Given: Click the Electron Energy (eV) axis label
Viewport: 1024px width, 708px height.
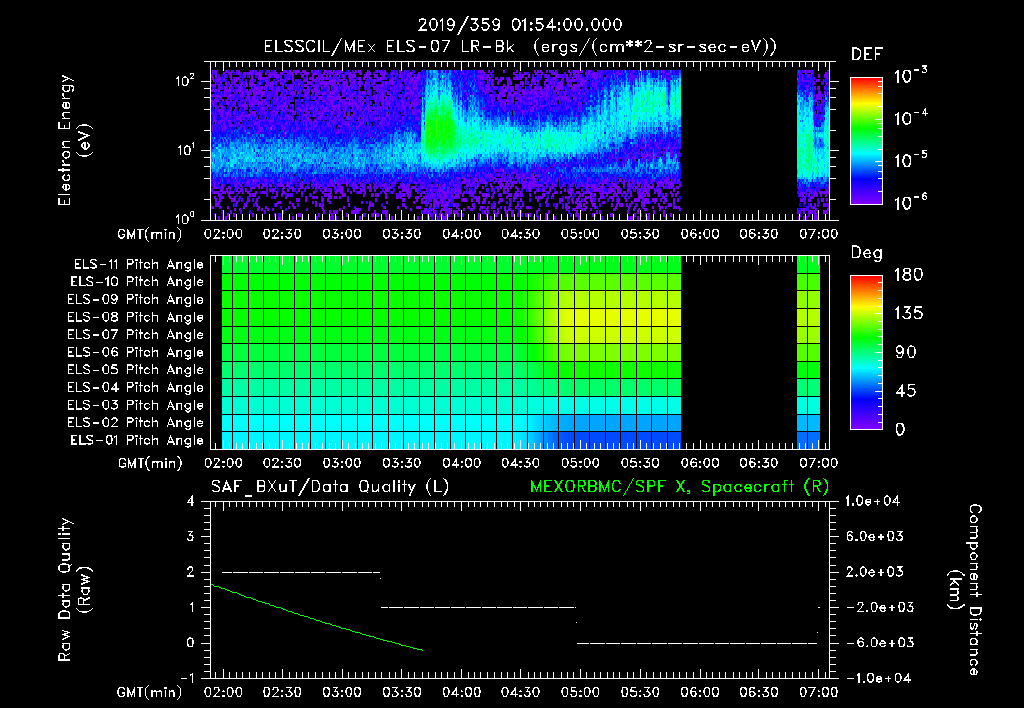Looking at the screenshot, I should pyautogui.click(x=73, y=140).
